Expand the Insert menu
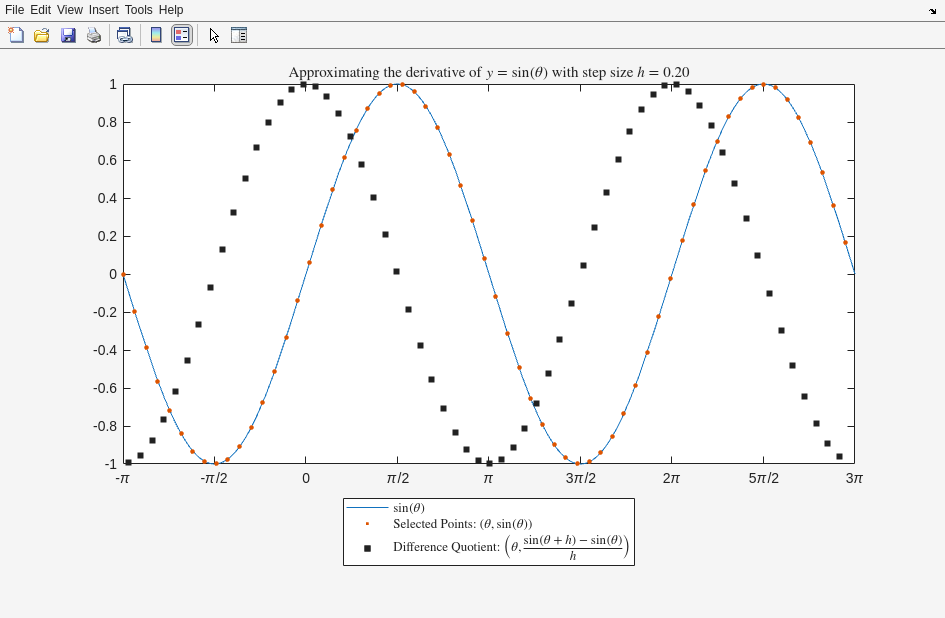 tap(103, 10)
